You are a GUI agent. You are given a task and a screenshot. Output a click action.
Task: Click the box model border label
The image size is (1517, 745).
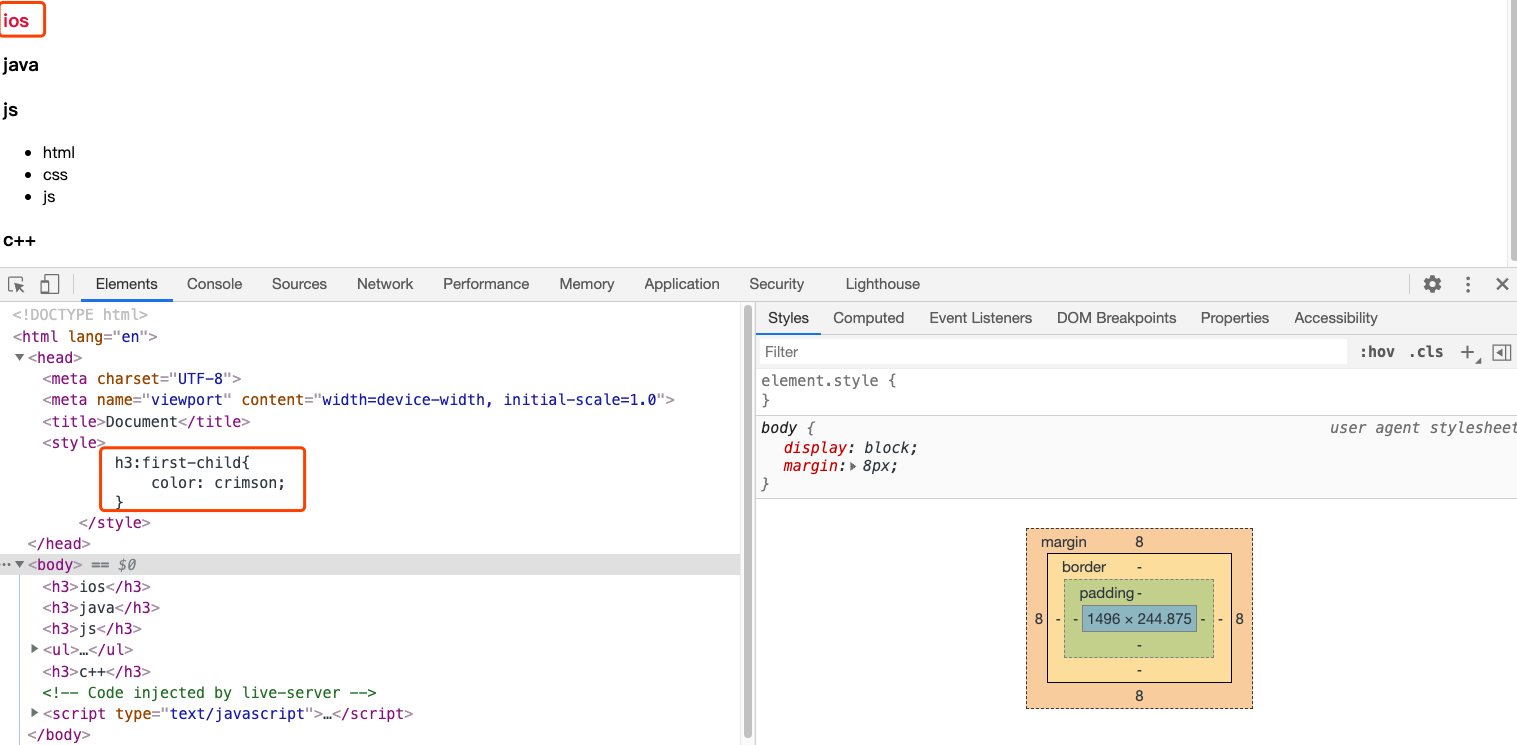coord(1084,567)
